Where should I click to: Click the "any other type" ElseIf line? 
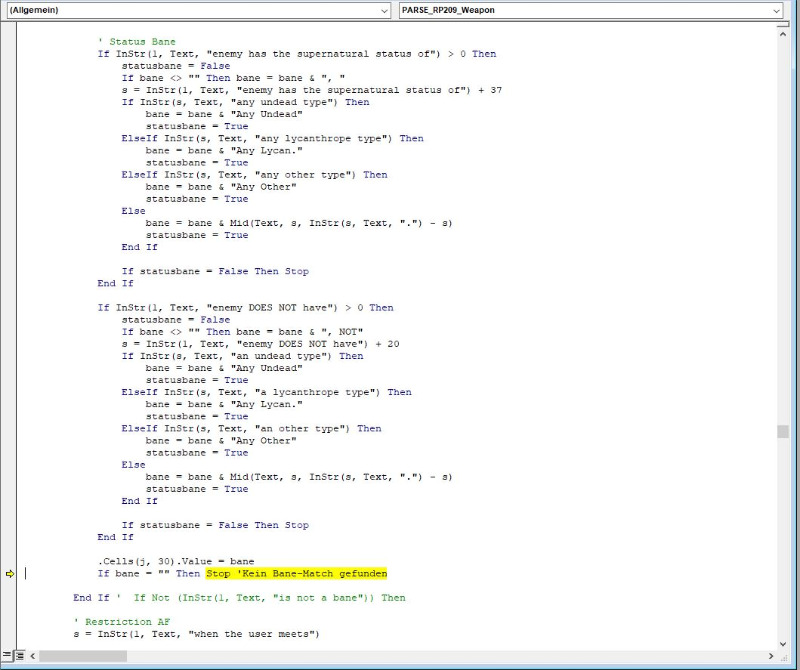(254, 175)
